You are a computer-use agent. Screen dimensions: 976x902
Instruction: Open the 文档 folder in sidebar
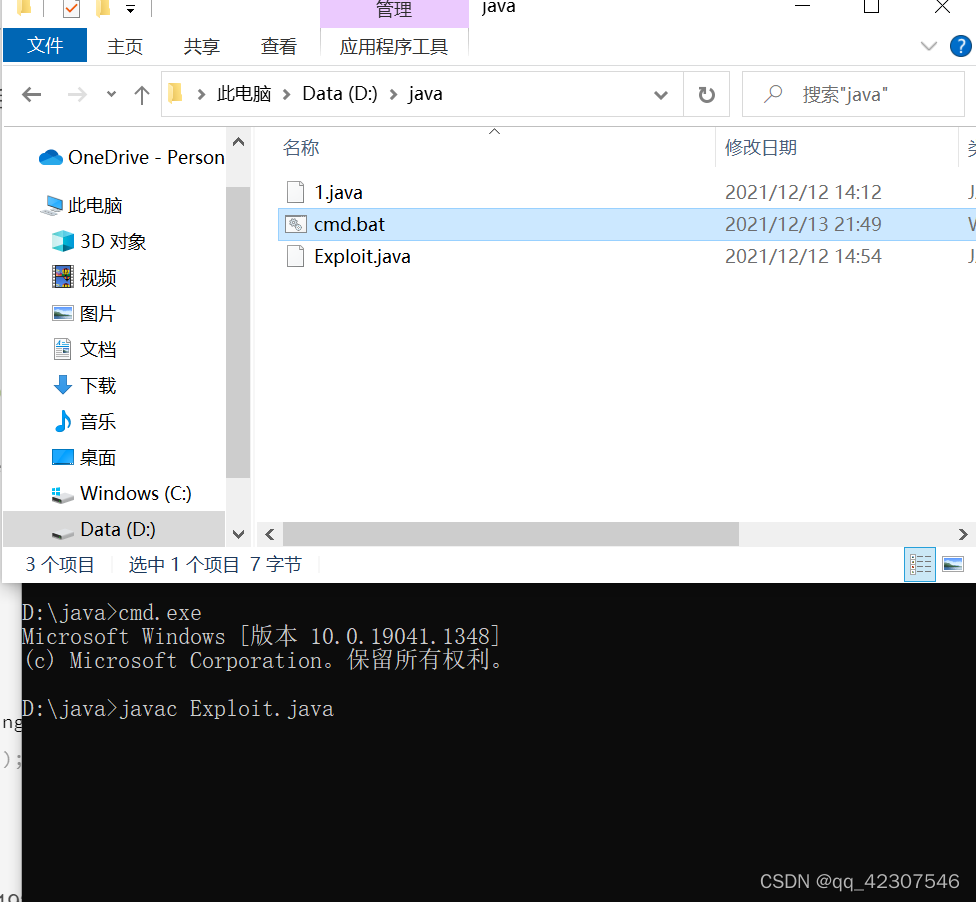[x=84, y=350]
